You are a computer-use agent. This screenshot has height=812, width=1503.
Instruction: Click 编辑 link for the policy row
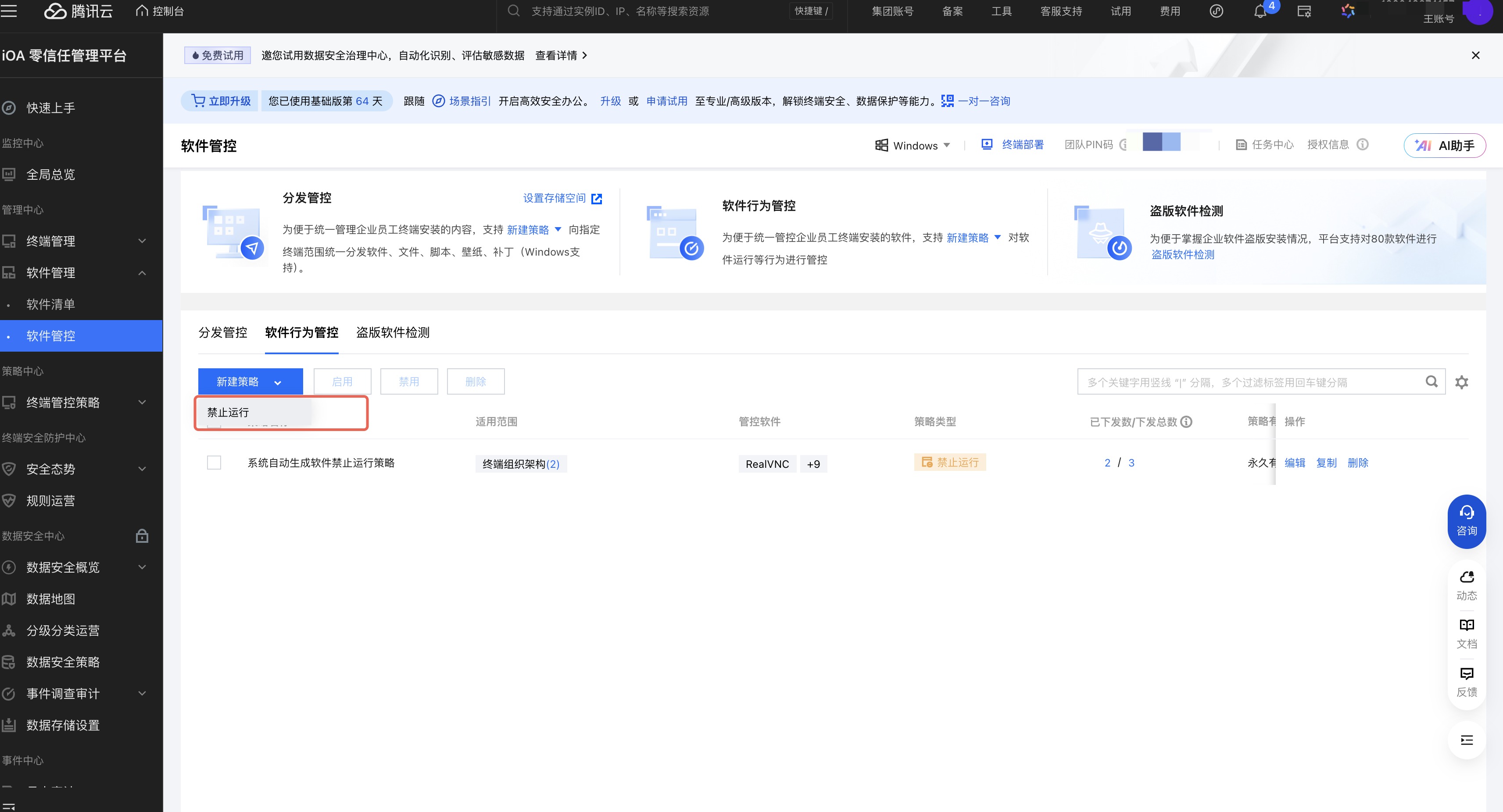coord(1295,463)
